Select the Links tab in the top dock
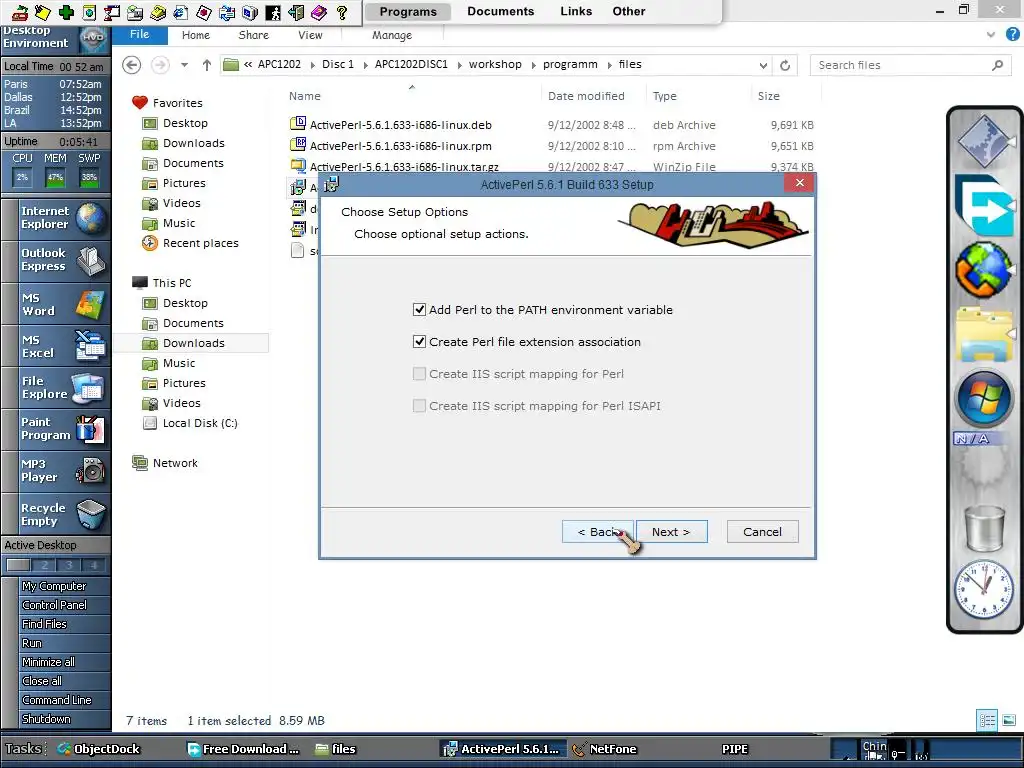This screenshot has width=1024, height=768. [576, 11]
